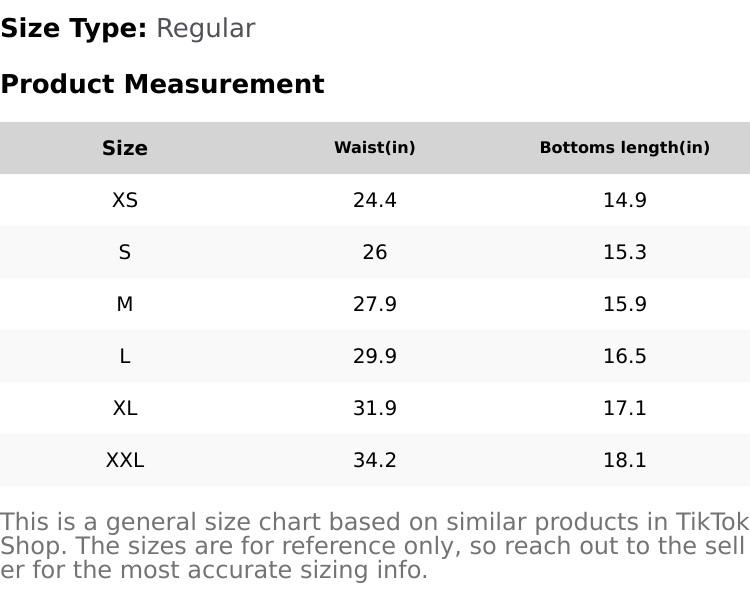Click the Size Type label
This screenshot has width=750, height=606.
pyautogui.click(x=74, y=28)
